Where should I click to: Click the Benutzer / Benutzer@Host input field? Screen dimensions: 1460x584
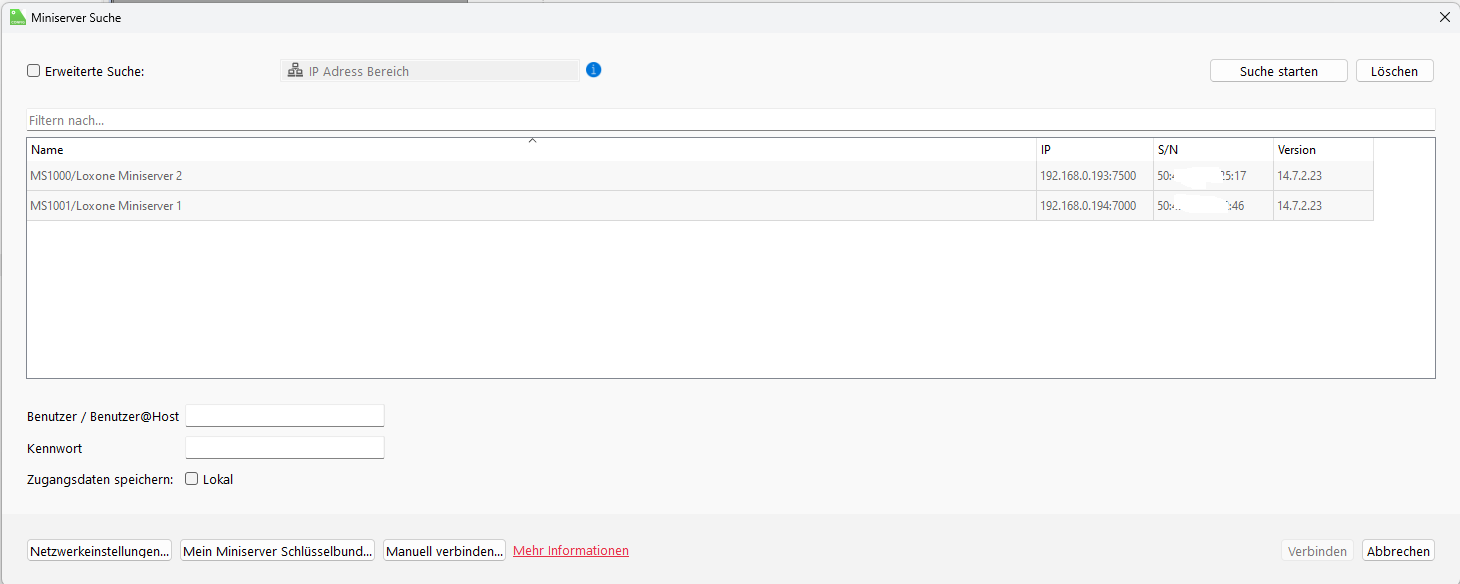[x=285, y=416]
